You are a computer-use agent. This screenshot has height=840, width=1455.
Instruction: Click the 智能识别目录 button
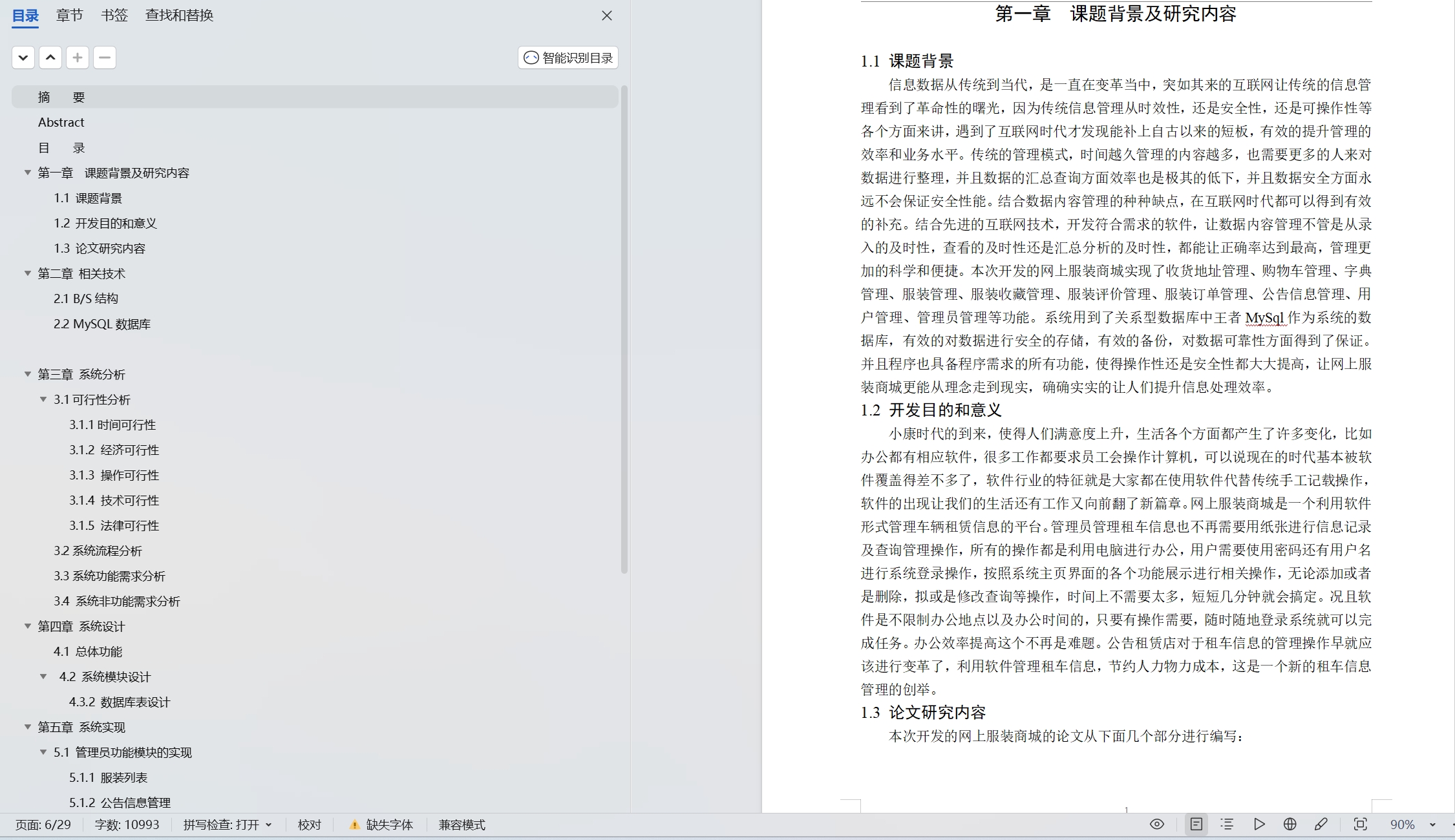(568, 58)
